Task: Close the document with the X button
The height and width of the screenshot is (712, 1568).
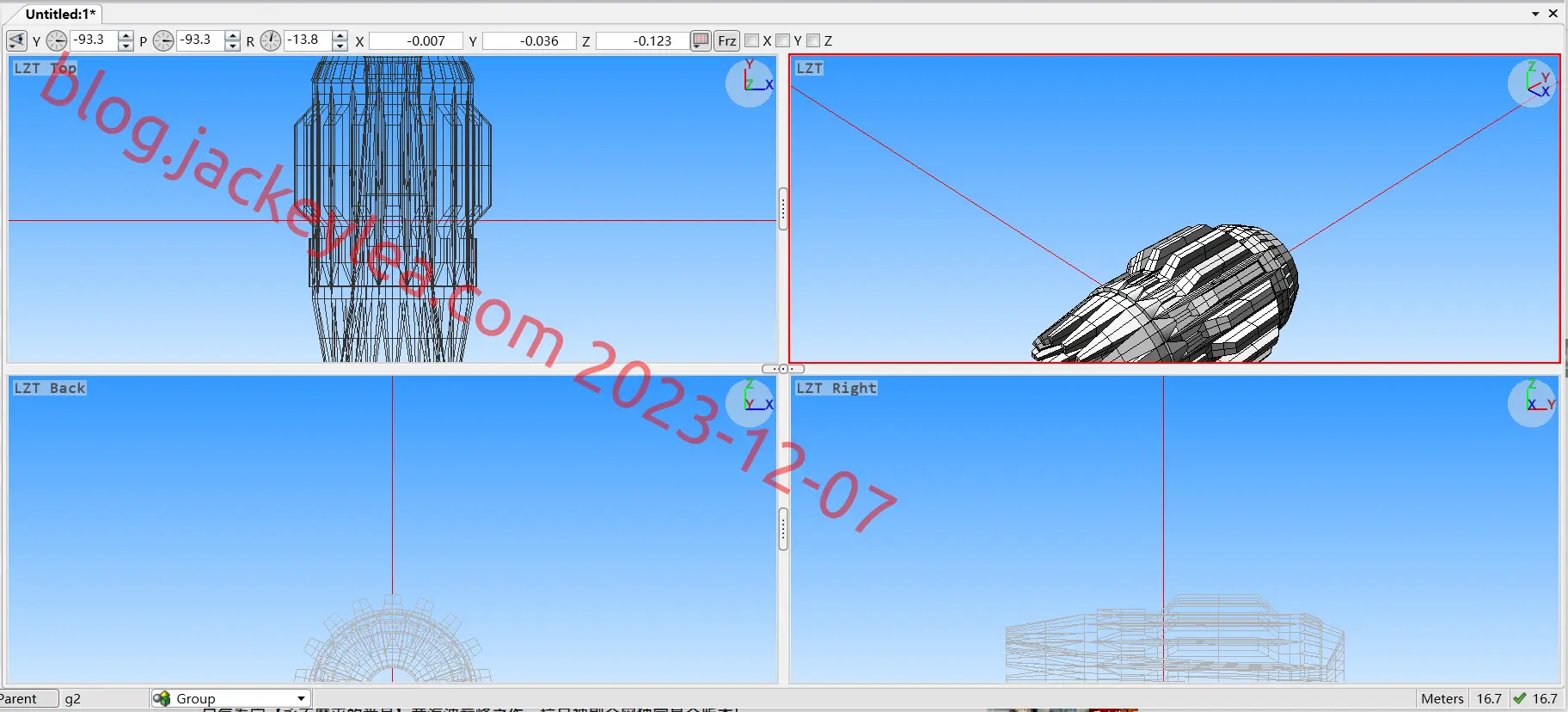Action: click(1553, 14)
